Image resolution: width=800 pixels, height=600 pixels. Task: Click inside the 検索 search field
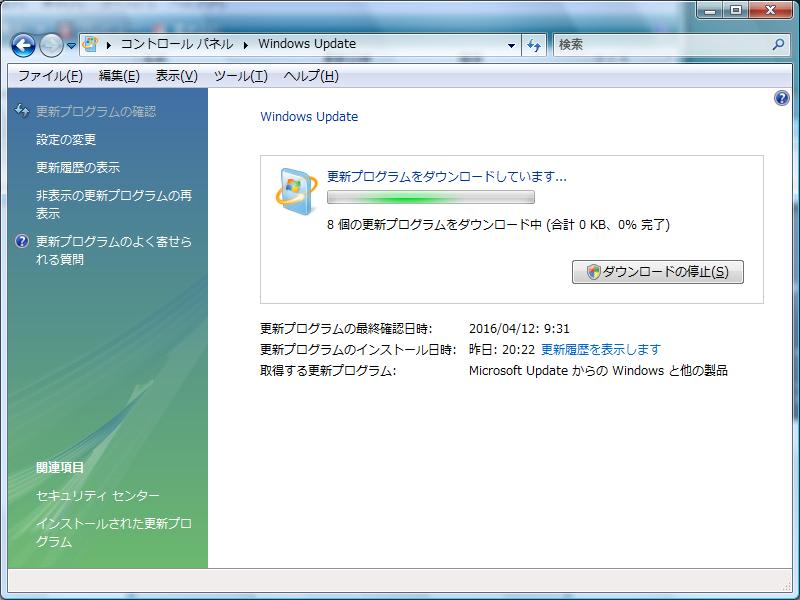(660, 45)
